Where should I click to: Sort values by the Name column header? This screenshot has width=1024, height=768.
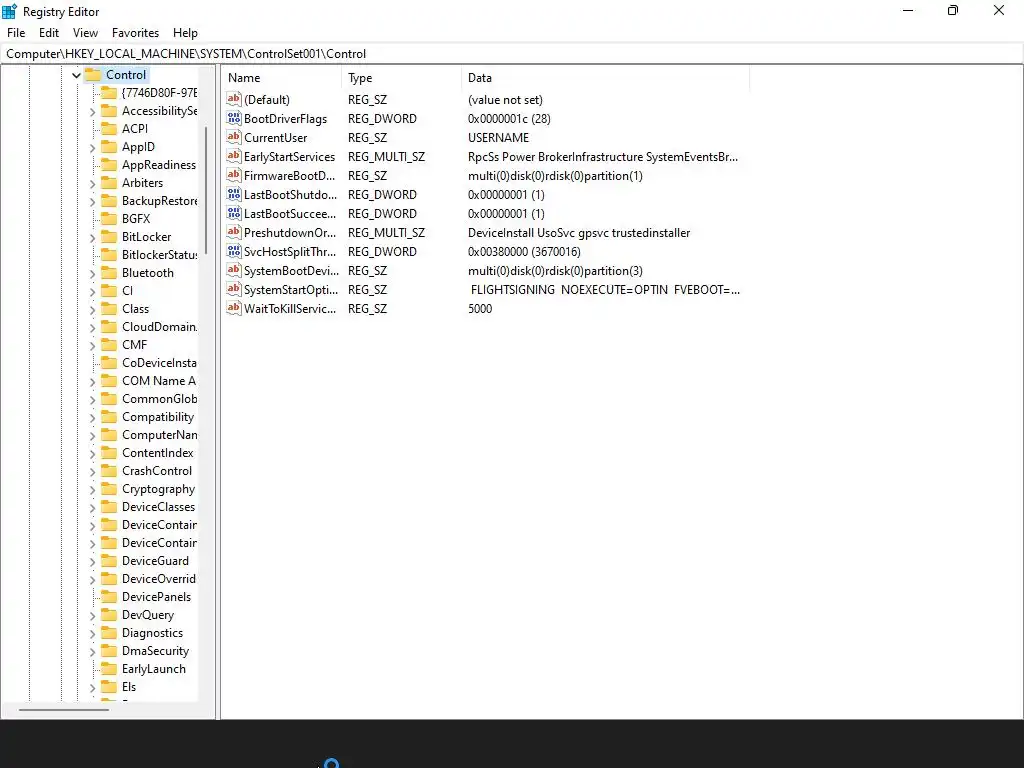pyautogui.click(x=281, y=78)
